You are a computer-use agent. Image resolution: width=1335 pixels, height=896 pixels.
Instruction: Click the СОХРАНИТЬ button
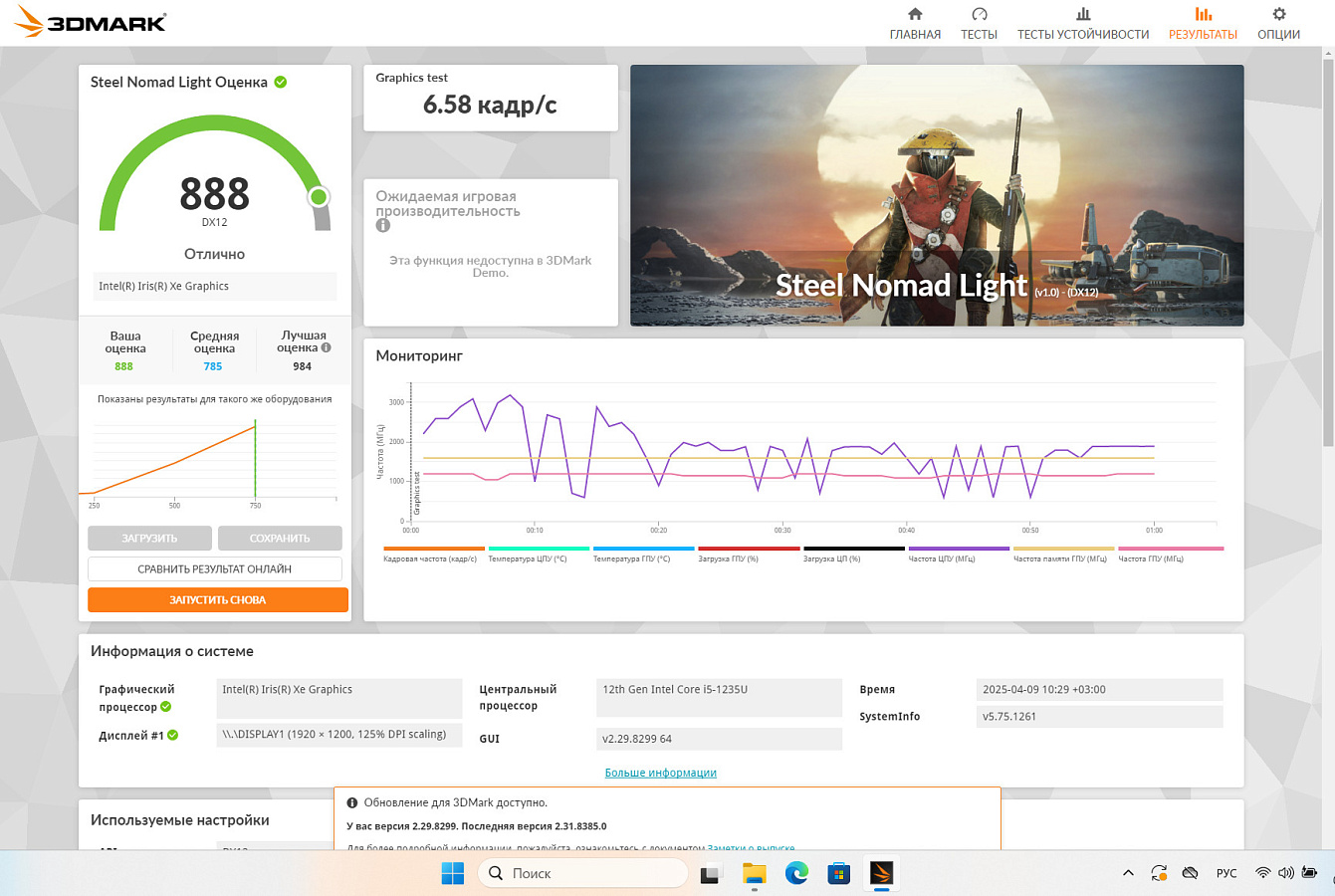[x=280, y=538]
